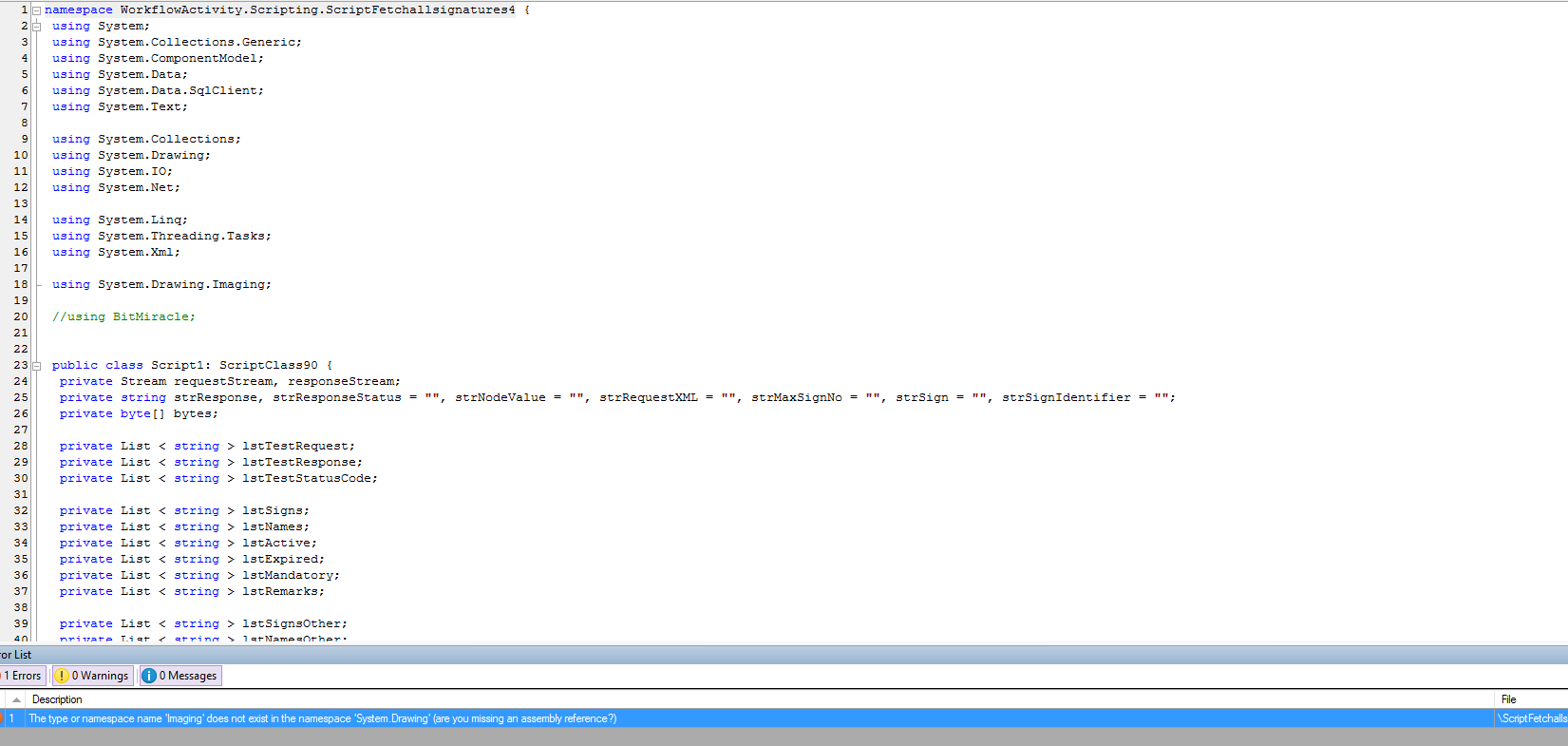Click 'byte[] bytes;' declaration
The height and width of the screenshot is (746, 1568).
tap(169, 414)
